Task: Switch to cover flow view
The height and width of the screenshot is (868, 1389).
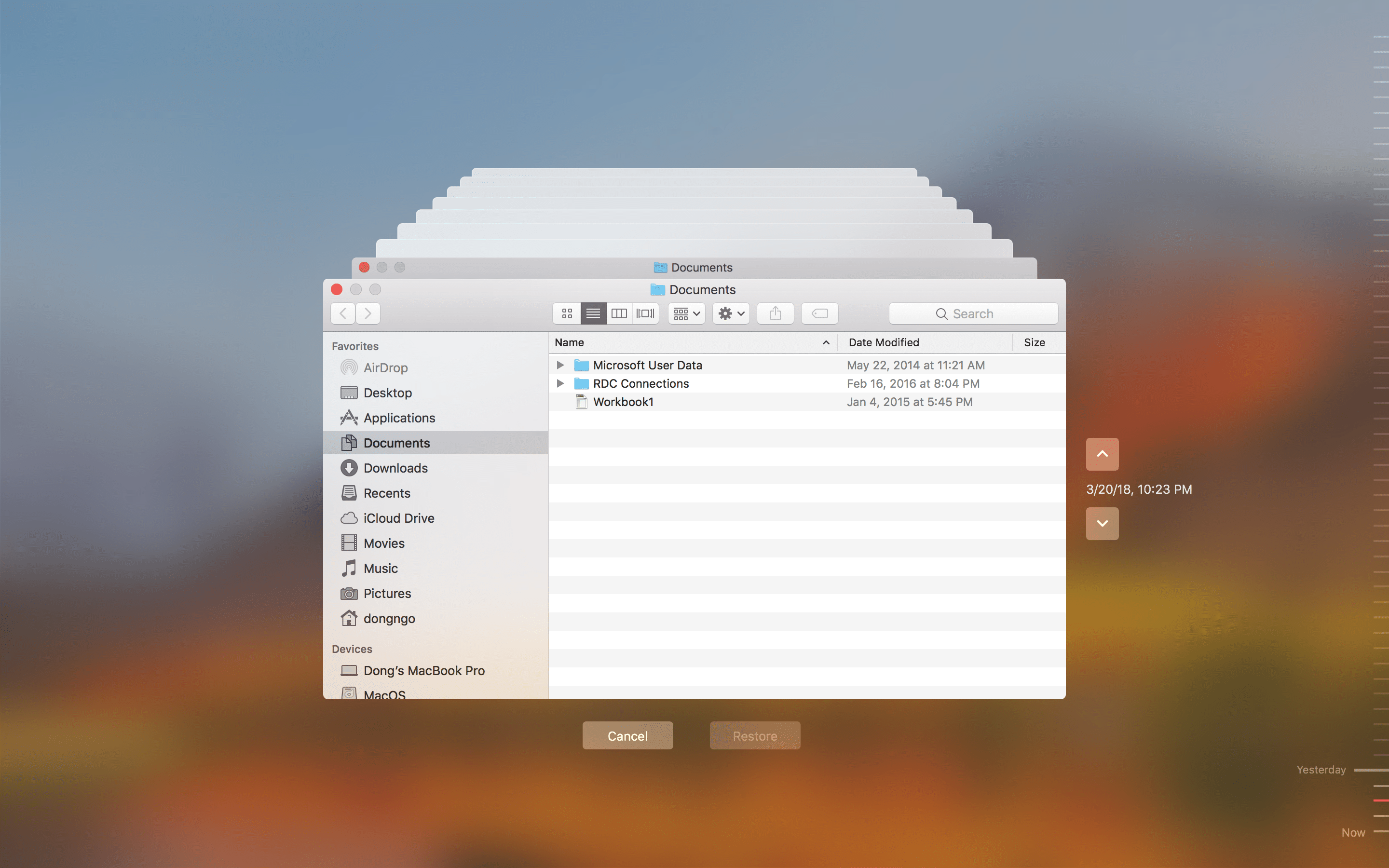Action: click(645, 313)
